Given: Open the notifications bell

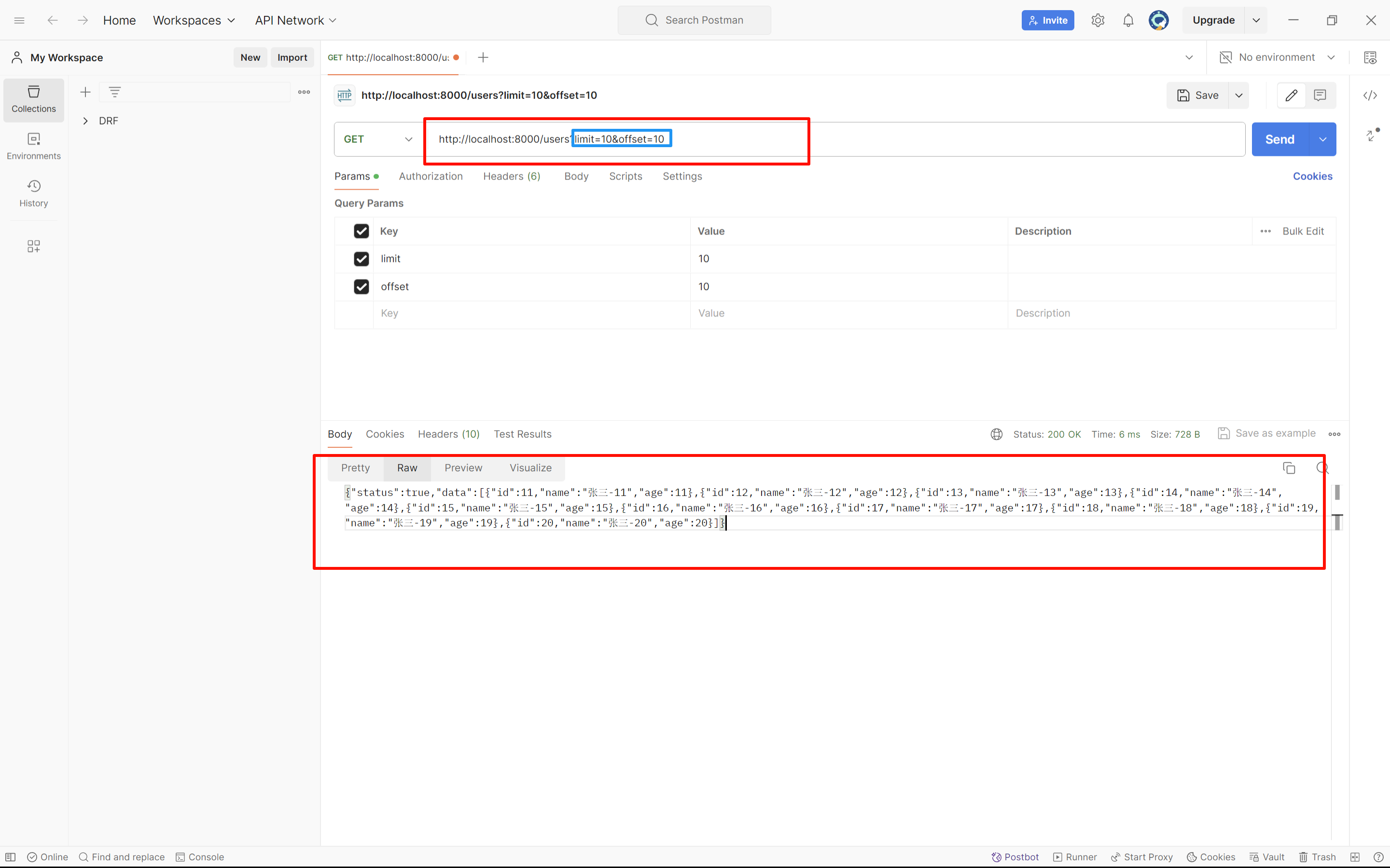Looking at the screenshot, I should [x=1127, y=20].
